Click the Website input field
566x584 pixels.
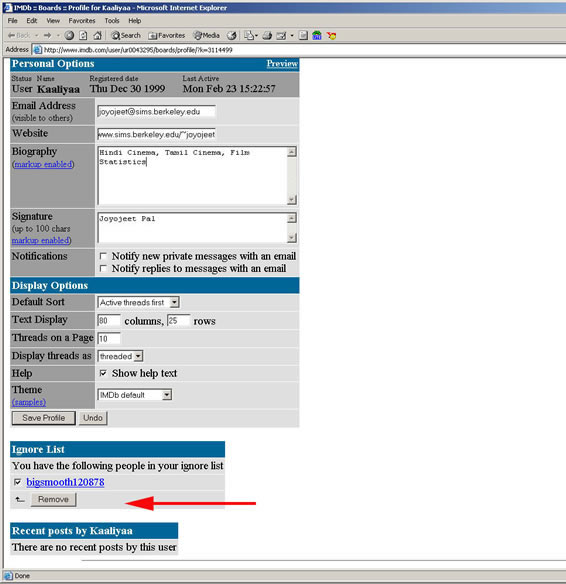(x=156, y=134)
